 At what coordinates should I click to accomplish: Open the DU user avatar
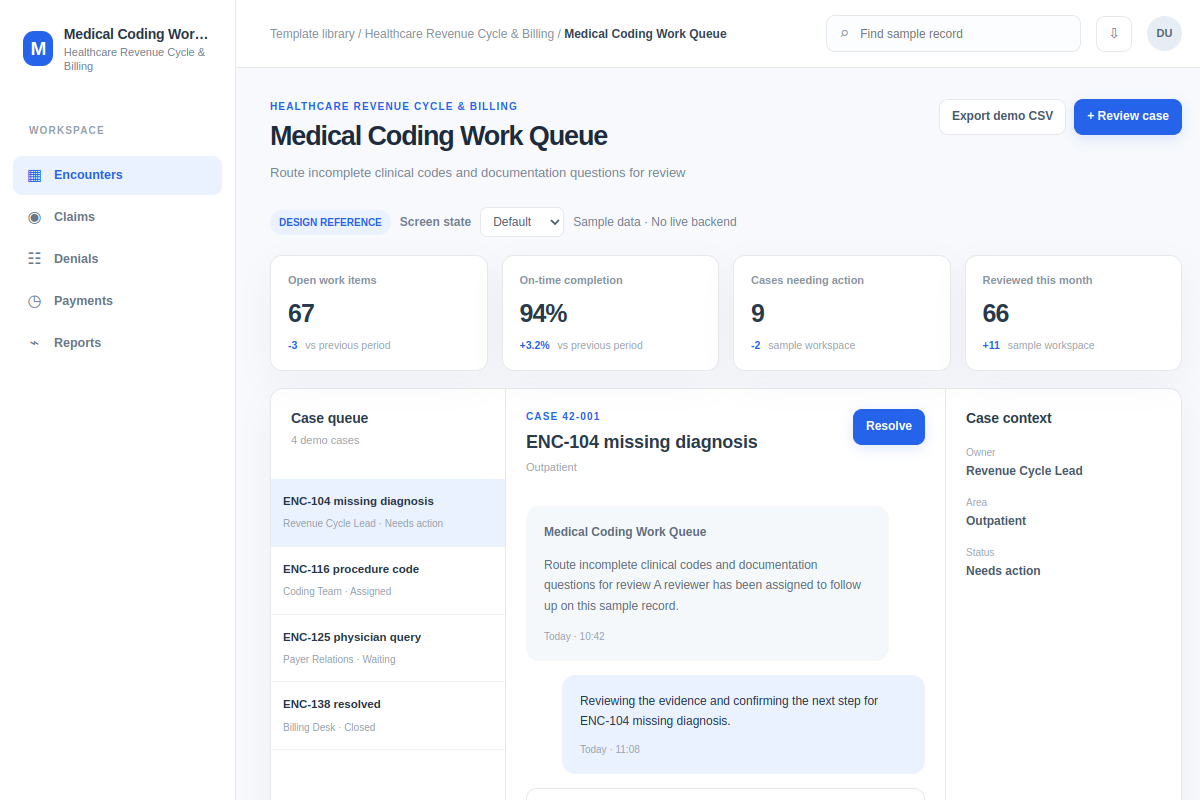tap(1164, 33)
